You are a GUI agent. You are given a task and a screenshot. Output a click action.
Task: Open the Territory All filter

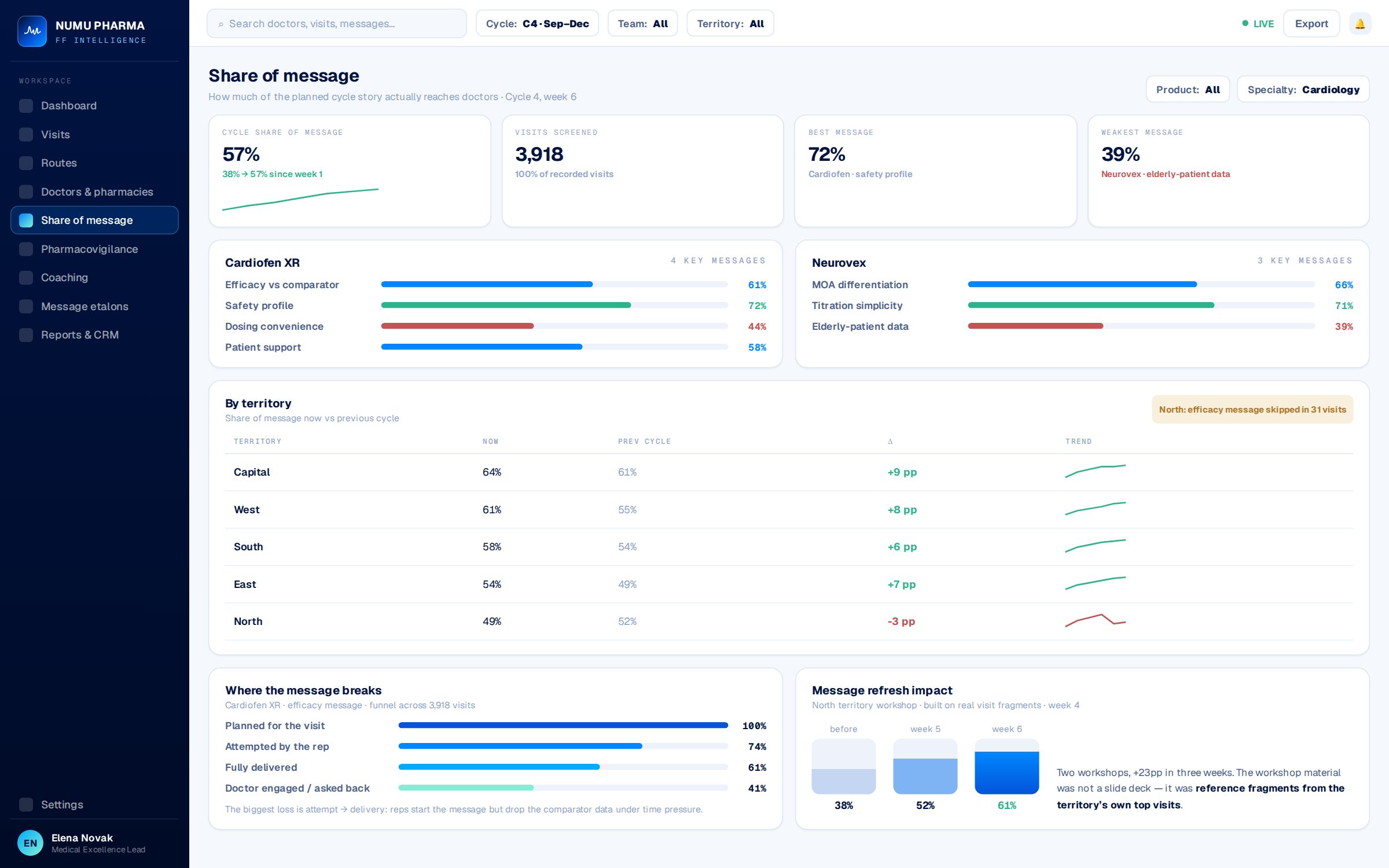point(730,24)
